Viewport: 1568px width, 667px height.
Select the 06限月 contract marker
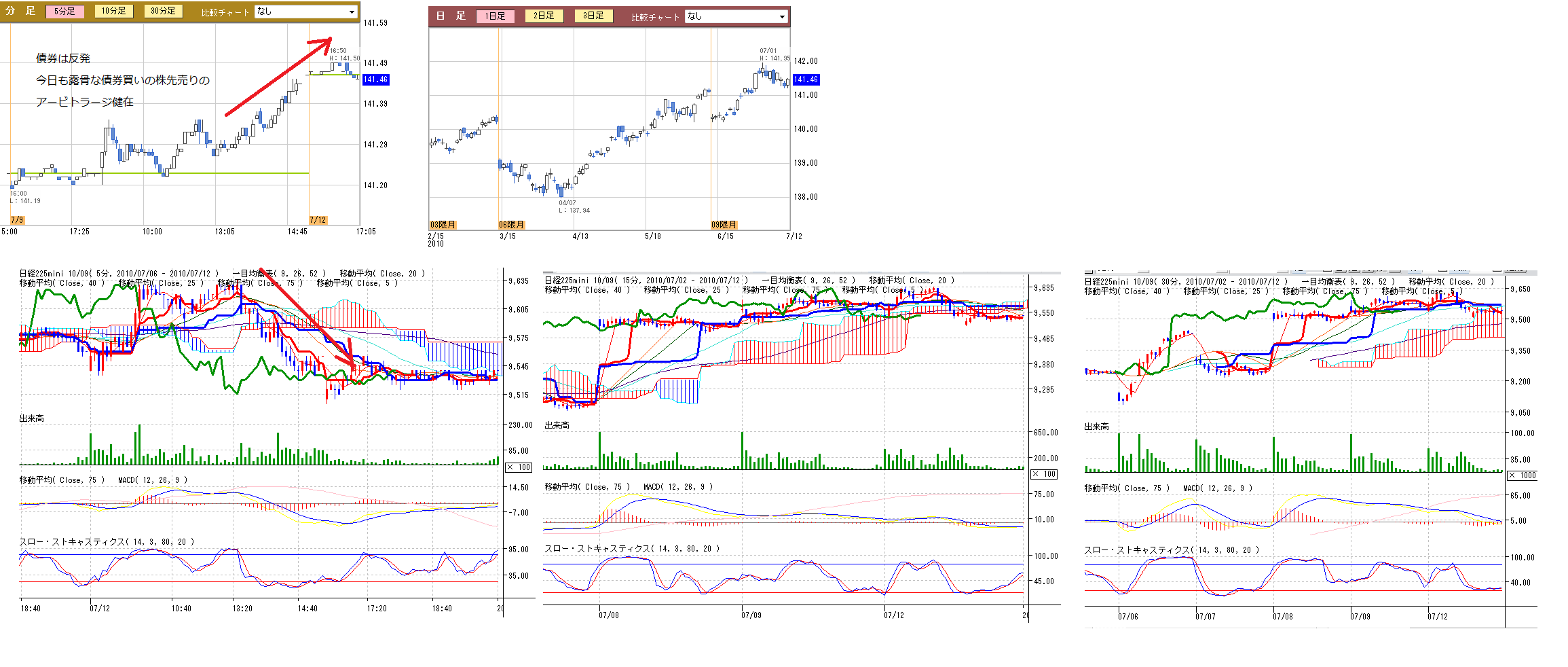(x=511, y=225)
